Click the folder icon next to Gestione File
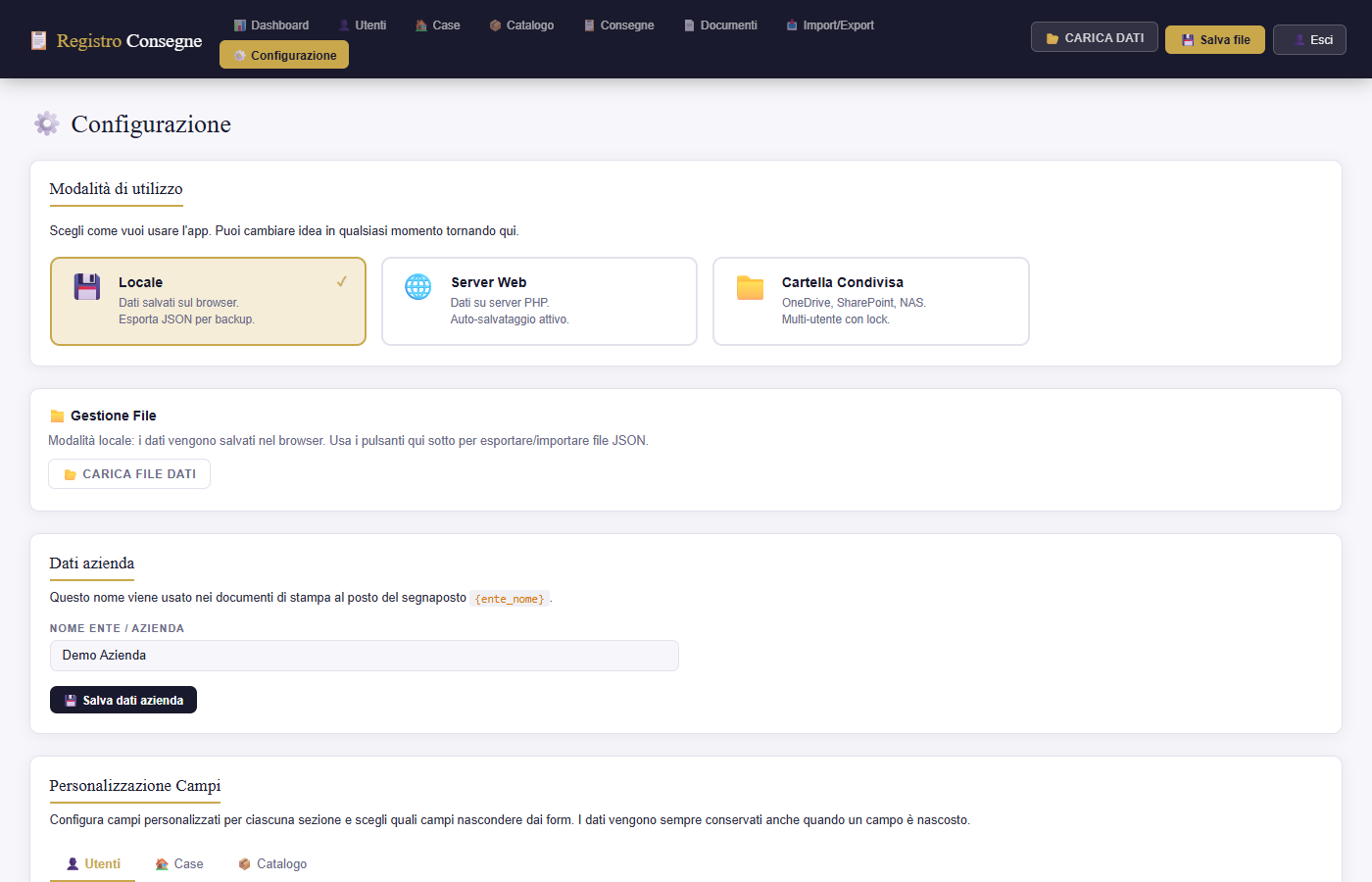Viewport: 1372px width, 882px height. [57, 416]
